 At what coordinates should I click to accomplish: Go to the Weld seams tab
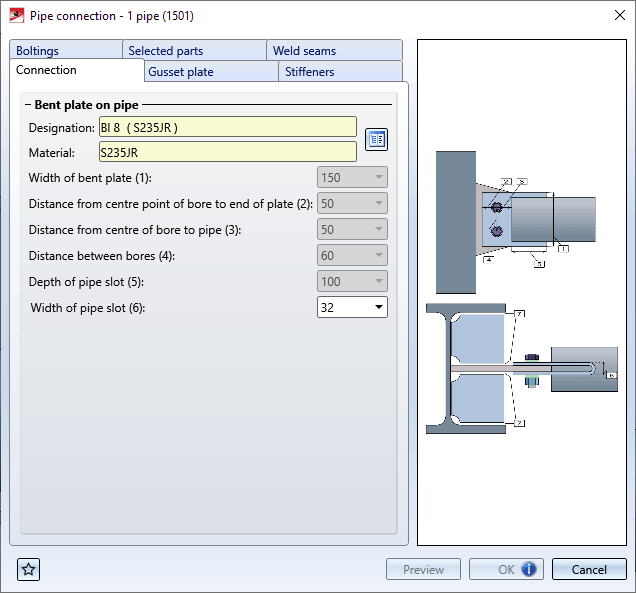pyautogui.click(x=304, y=51)
